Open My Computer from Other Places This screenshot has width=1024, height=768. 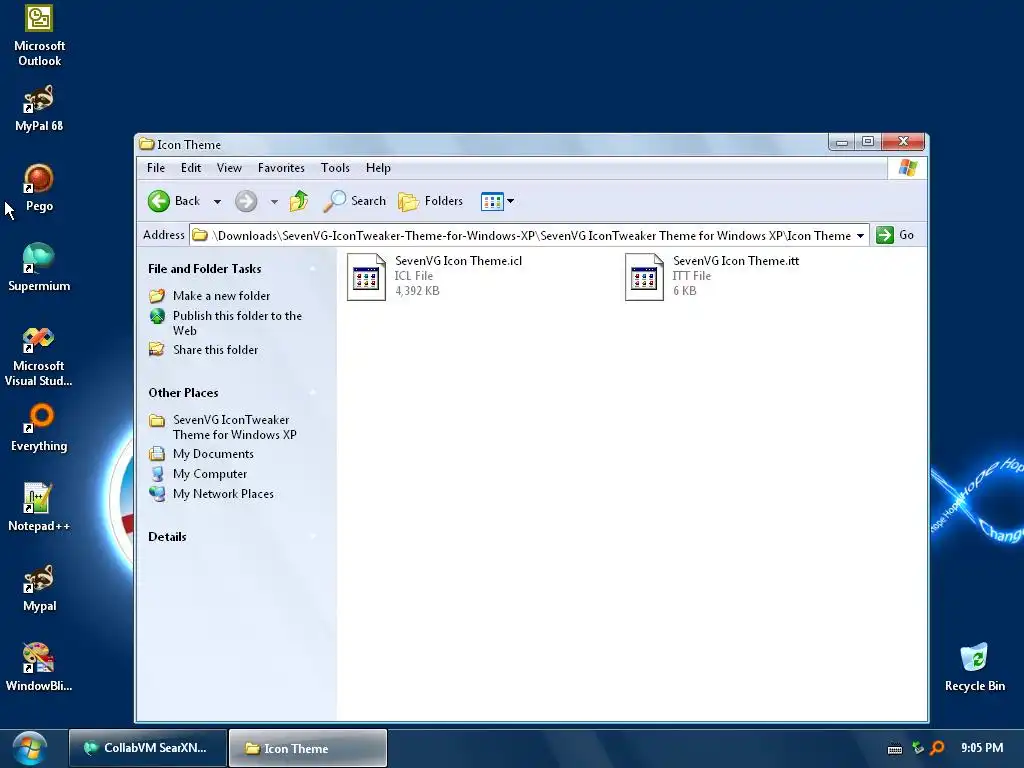pos(210,474)
